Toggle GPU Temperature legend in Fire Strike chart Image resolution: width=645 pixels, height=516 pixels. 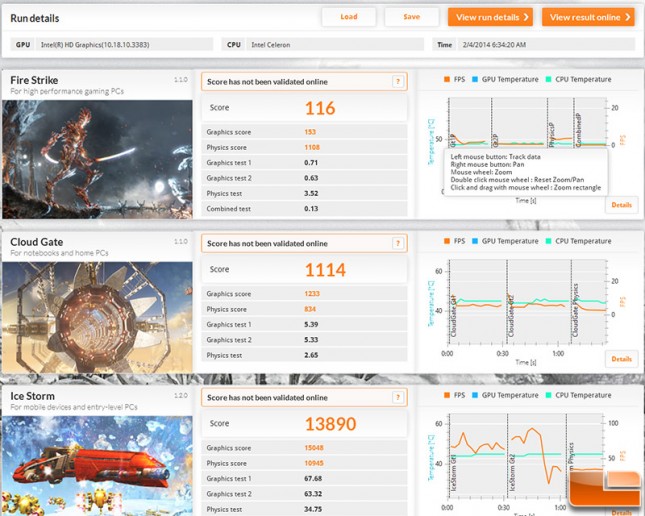[x=505, y=79]
